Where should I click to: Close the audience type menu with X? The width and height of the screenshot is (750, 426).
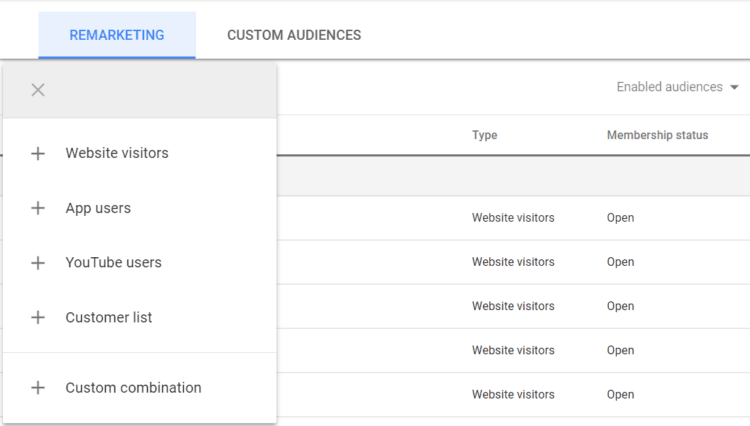pyautogui.click(x=38, y=90)
